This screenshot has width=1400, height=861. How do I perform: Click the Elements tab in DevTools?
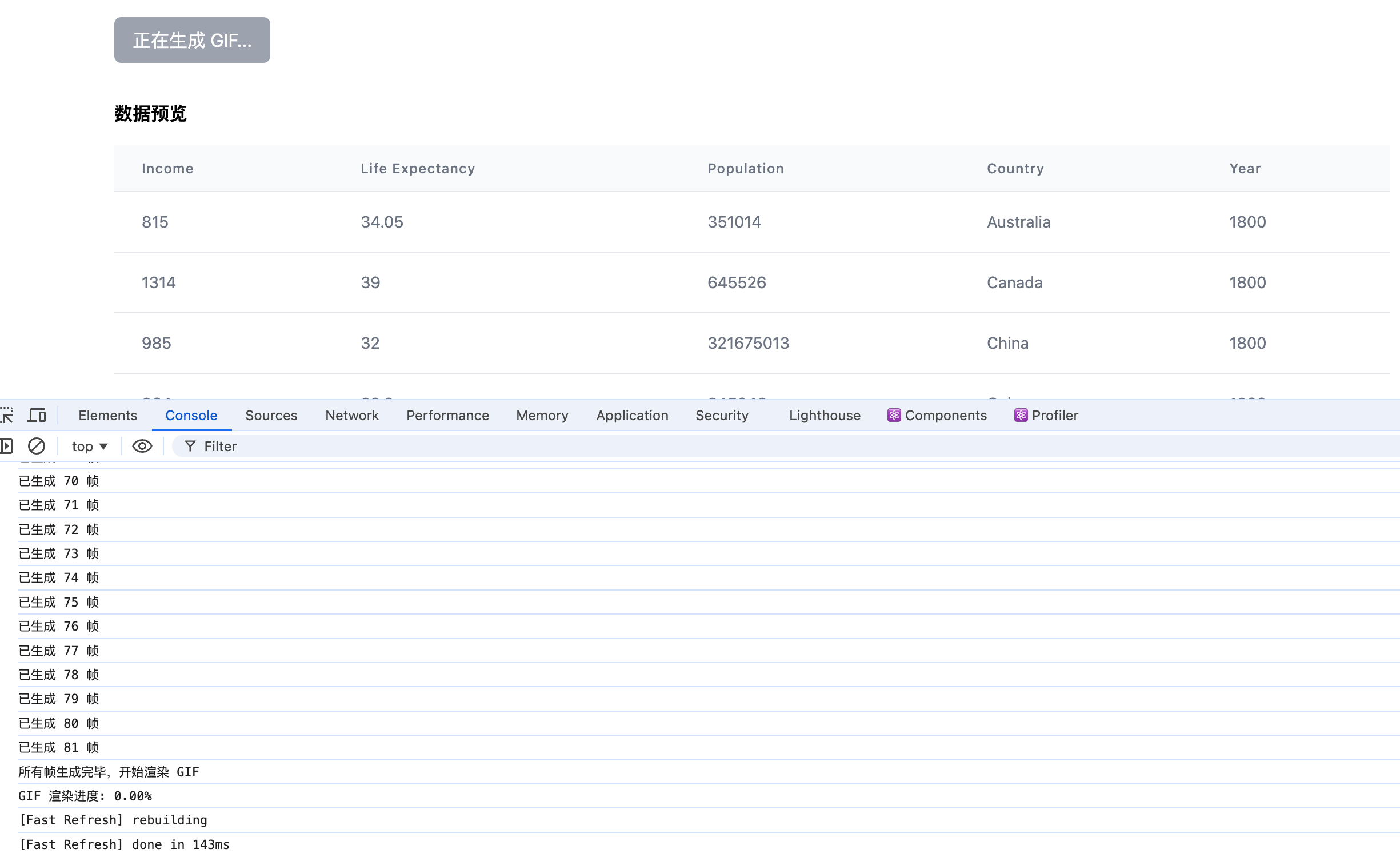click(x=108, y=415)
